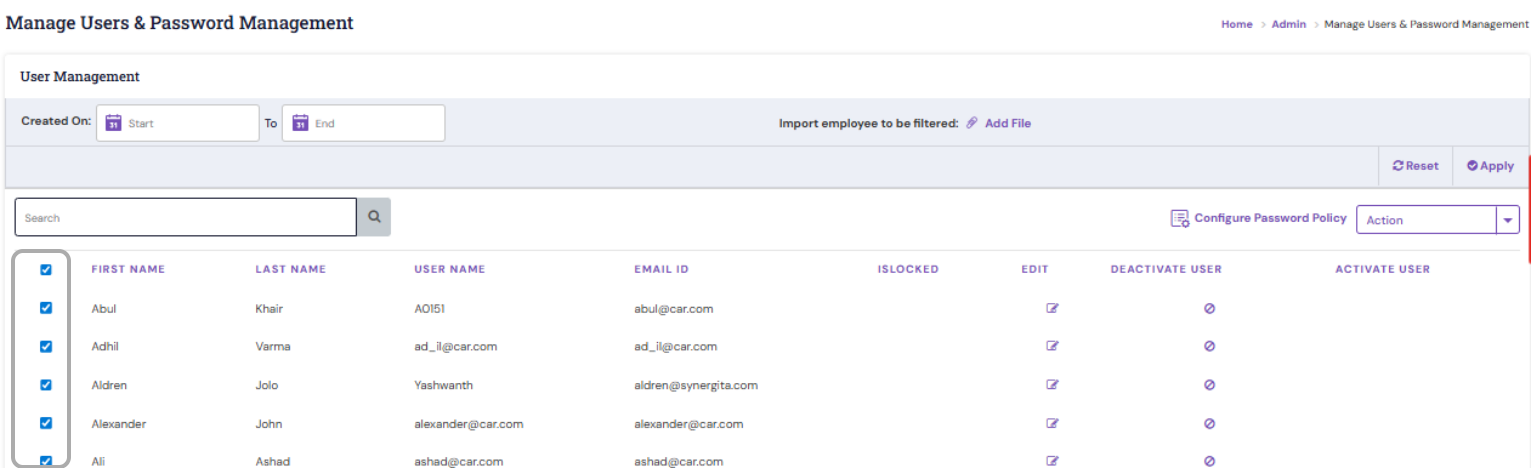Deactivate user Ali Ashad
This screenshot has width=1531, height=468.
(1209, 461)
